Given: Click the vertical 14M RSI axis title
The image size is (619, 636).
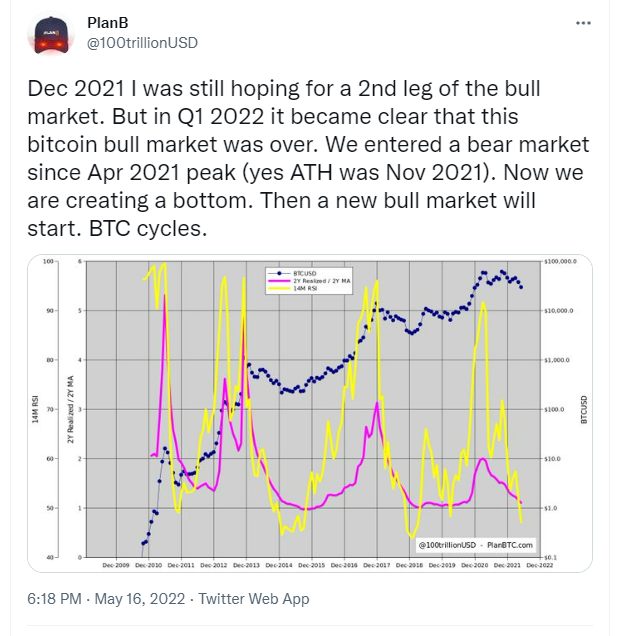Looking at the screenshot, I should (35, 410).
